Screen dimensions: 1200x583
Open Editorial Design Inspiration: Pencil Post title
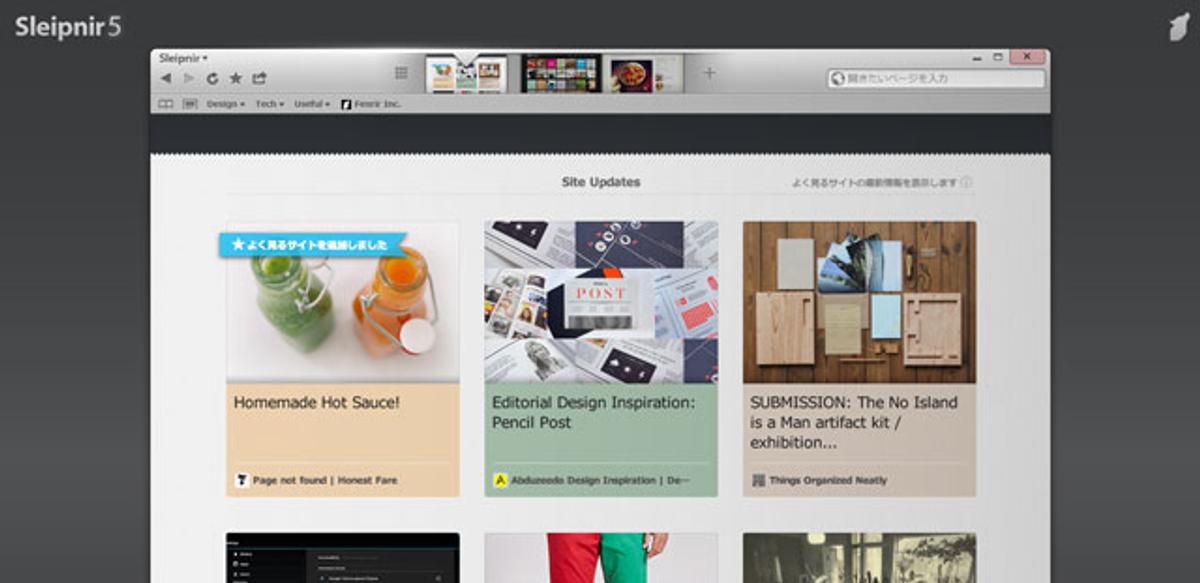tap(593, 412)
